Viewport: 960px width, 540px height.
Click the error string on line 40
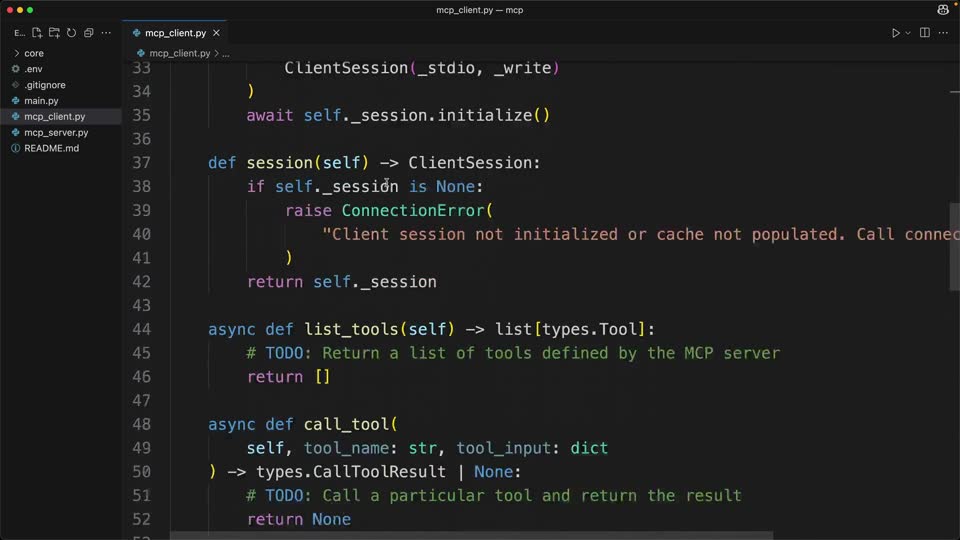[x=640, y=234]
